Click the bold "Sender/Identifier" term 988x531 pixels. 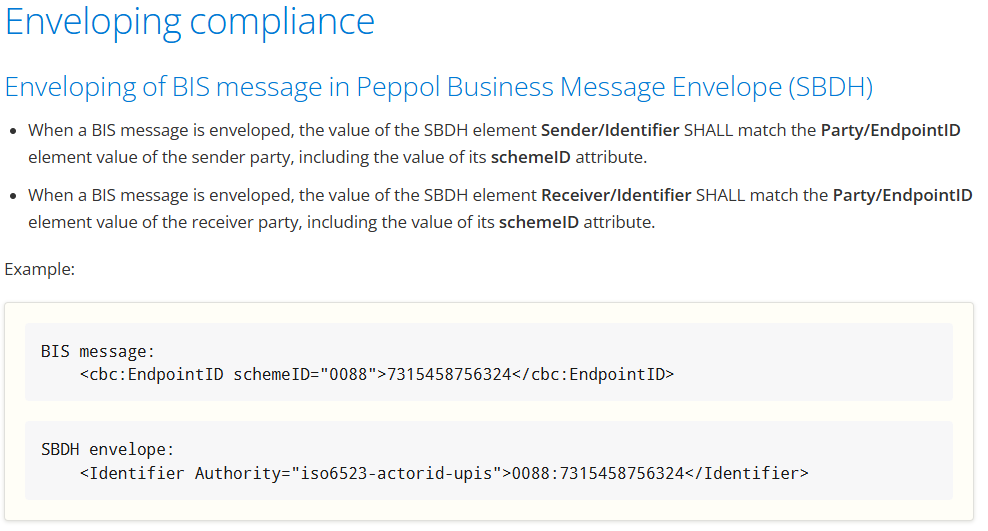coord(610,130)
